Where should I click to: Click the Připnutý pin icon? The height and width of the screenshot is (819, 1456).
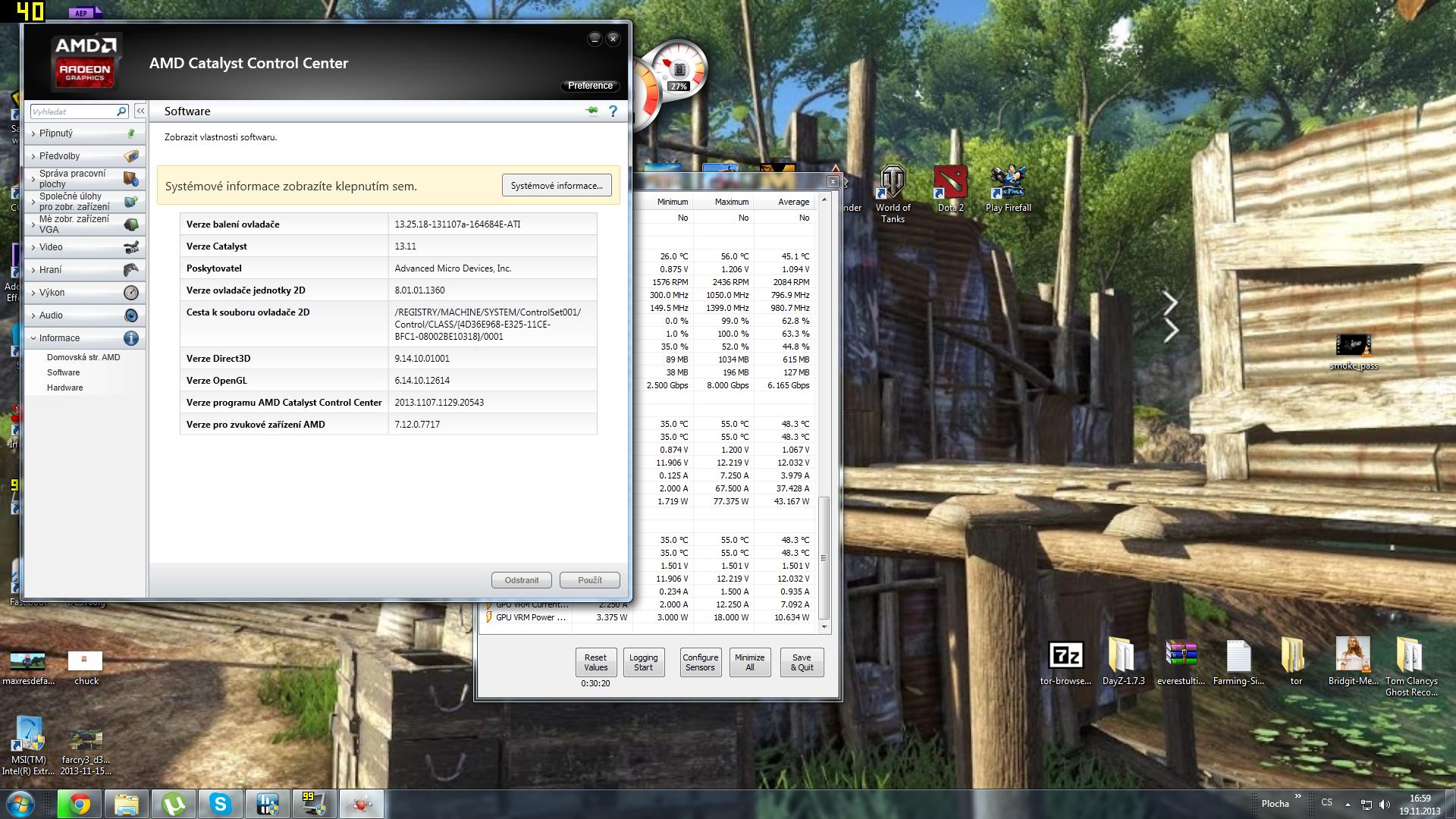pos(131,133)
